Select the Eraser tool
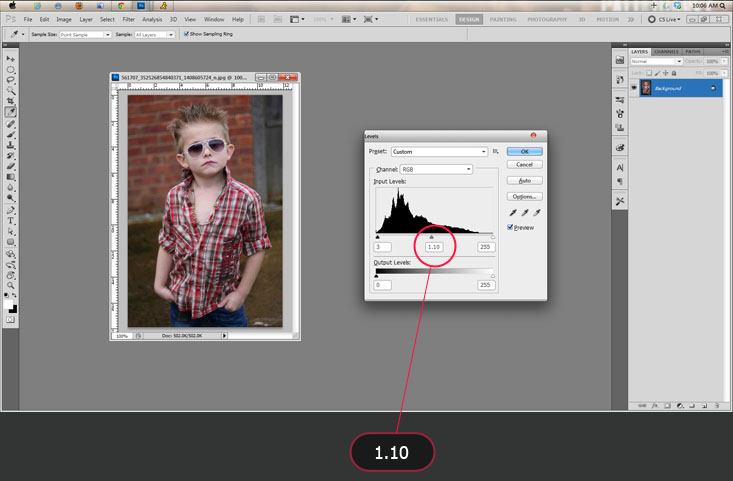Viewport: 733px width, 481px height. pyautogui.click(x=10, y=166)
